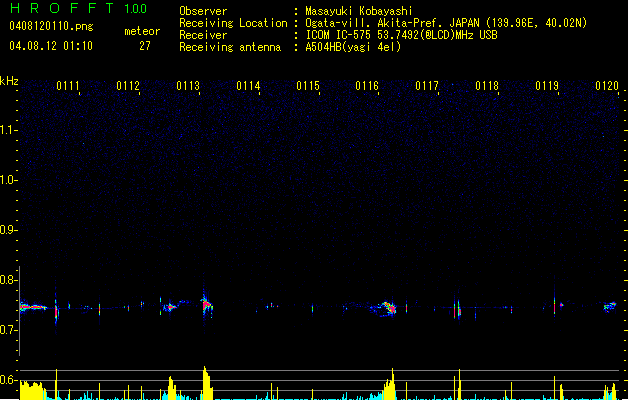
Task: Select the A504HB(yagi 4el) antenna text
Action: (353, 47)
